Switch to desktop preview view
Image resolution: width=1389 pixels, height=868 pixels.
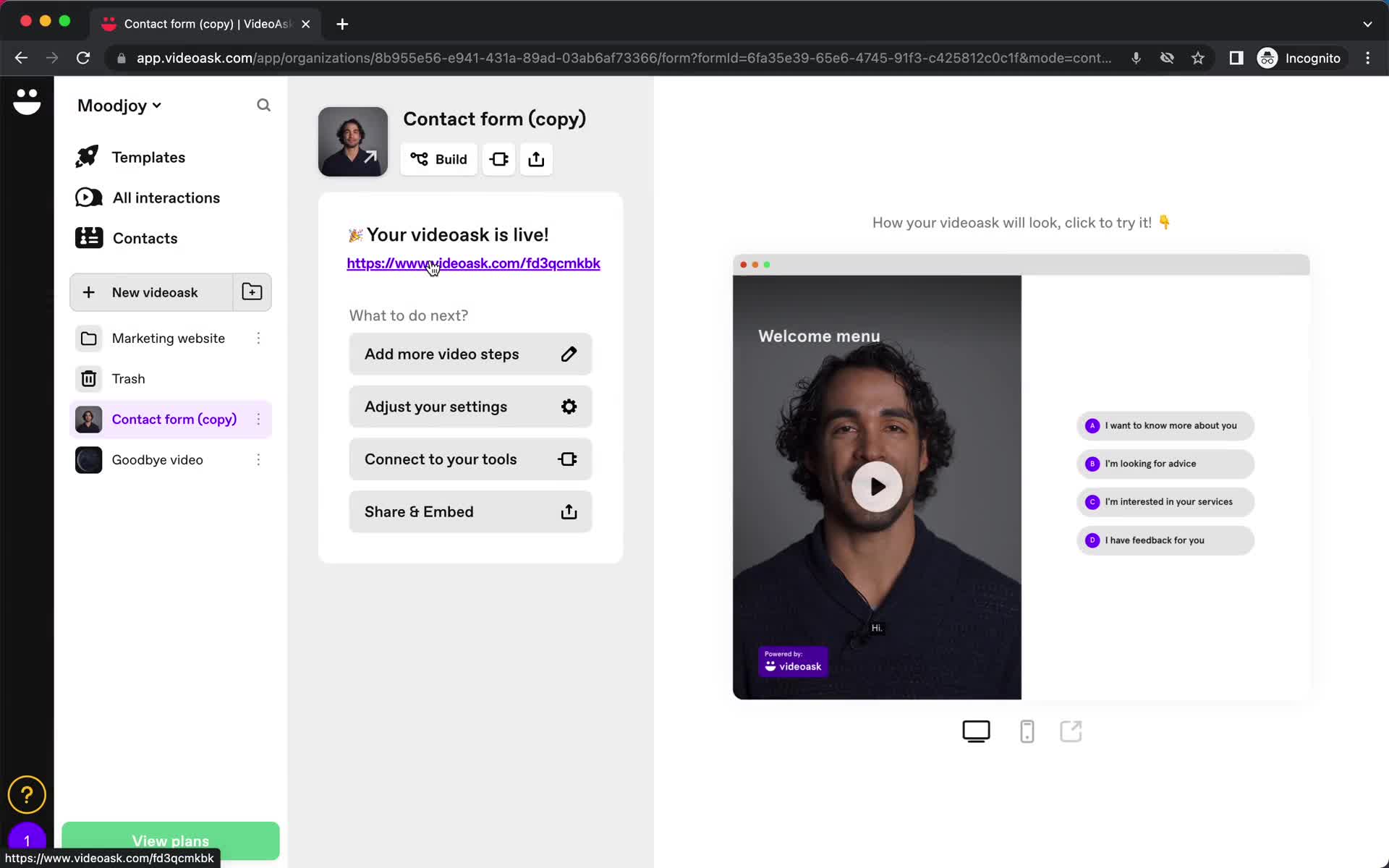tap(975, 731)
